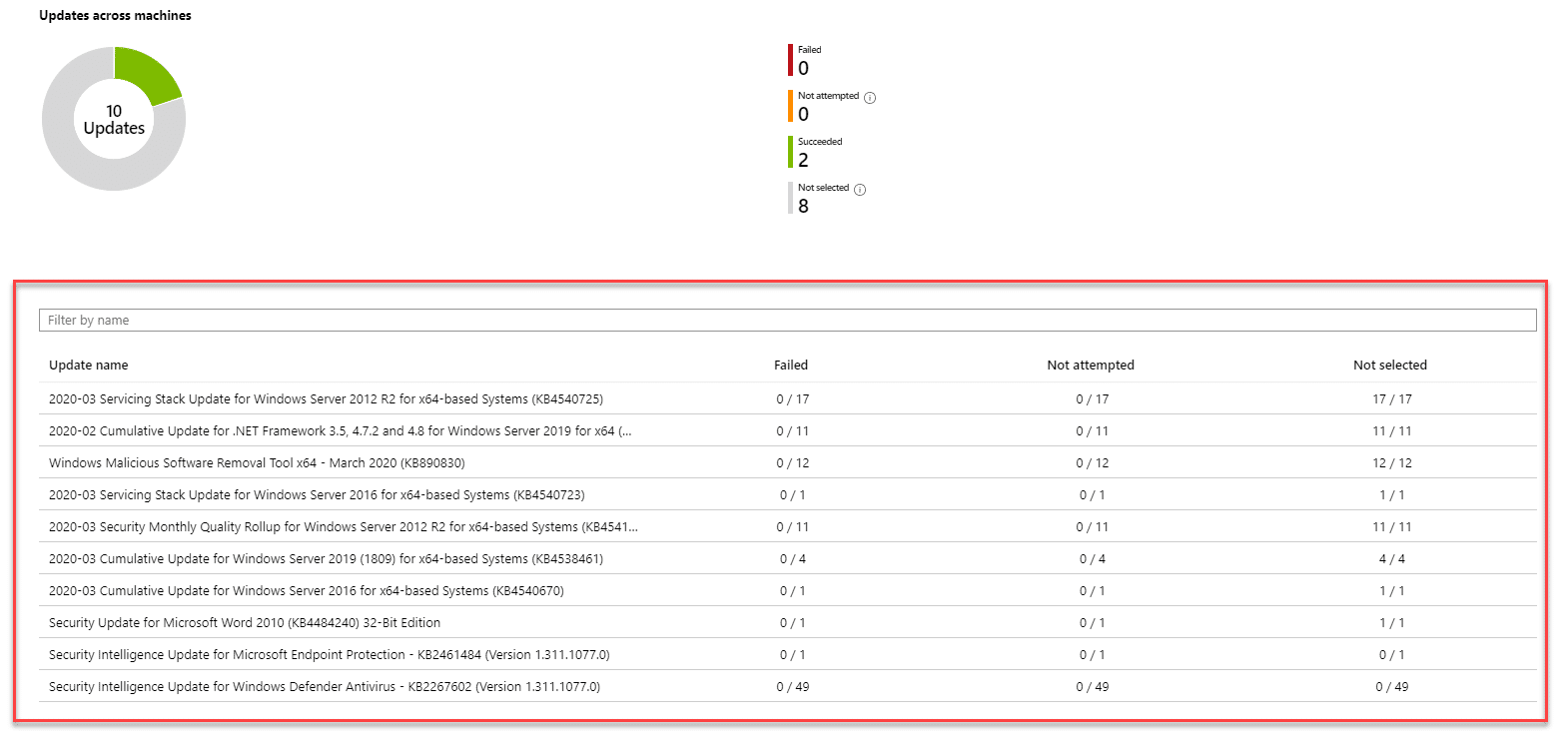
Task: Click the green Succeeded color indicator
Action: (x=790, y=152)
